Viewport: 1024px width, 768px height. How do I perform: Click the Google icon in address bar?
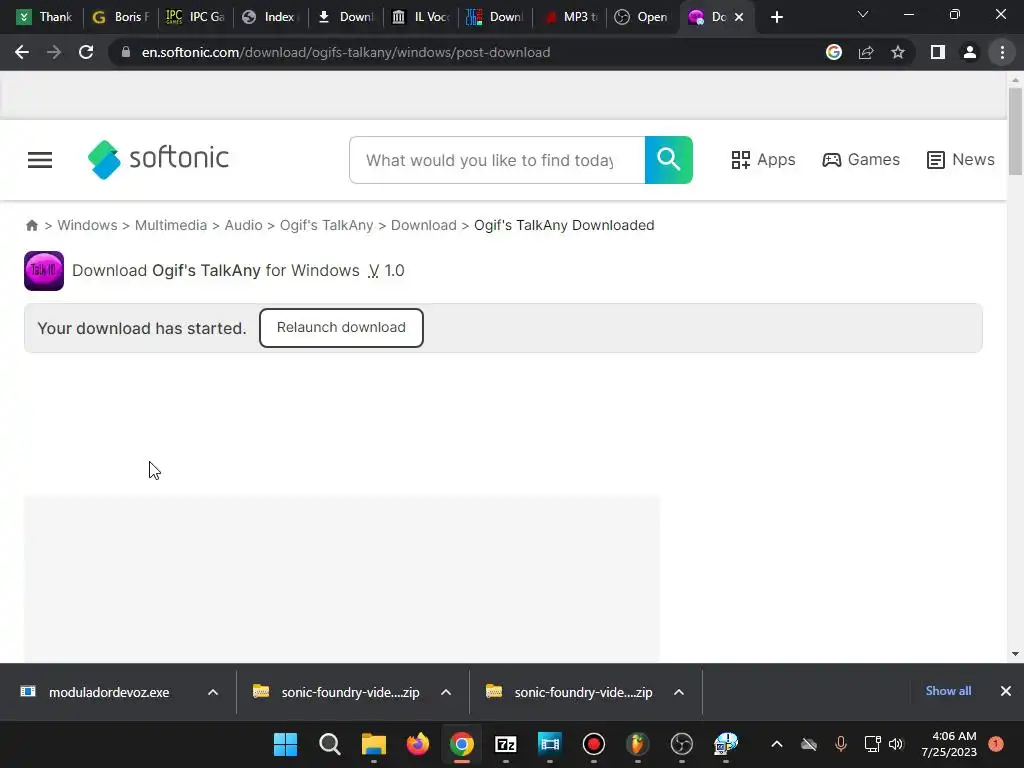point(834,52)
